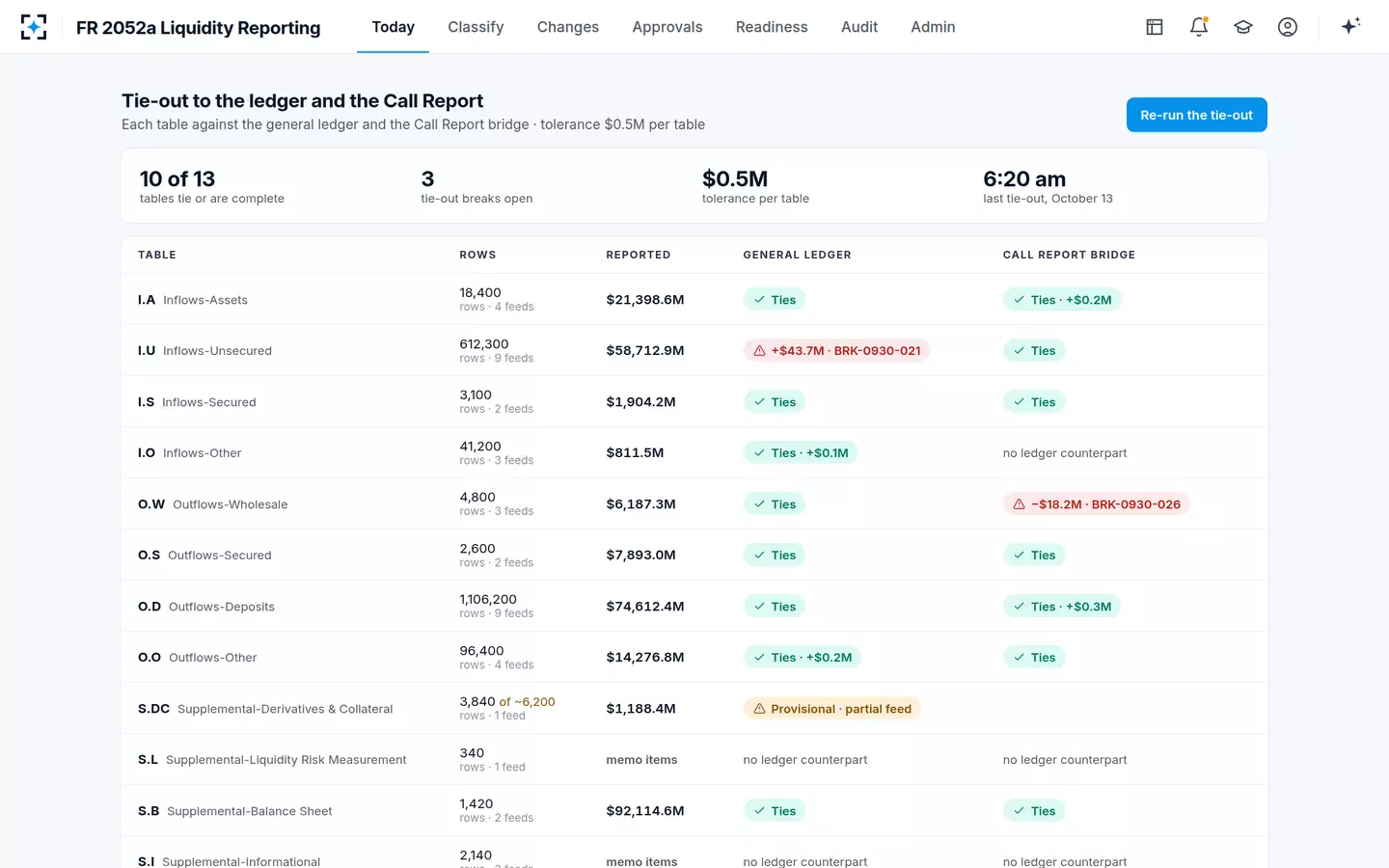Click I.A general ledger Ties badge
1389x868 pixels.
click(775, 300)
